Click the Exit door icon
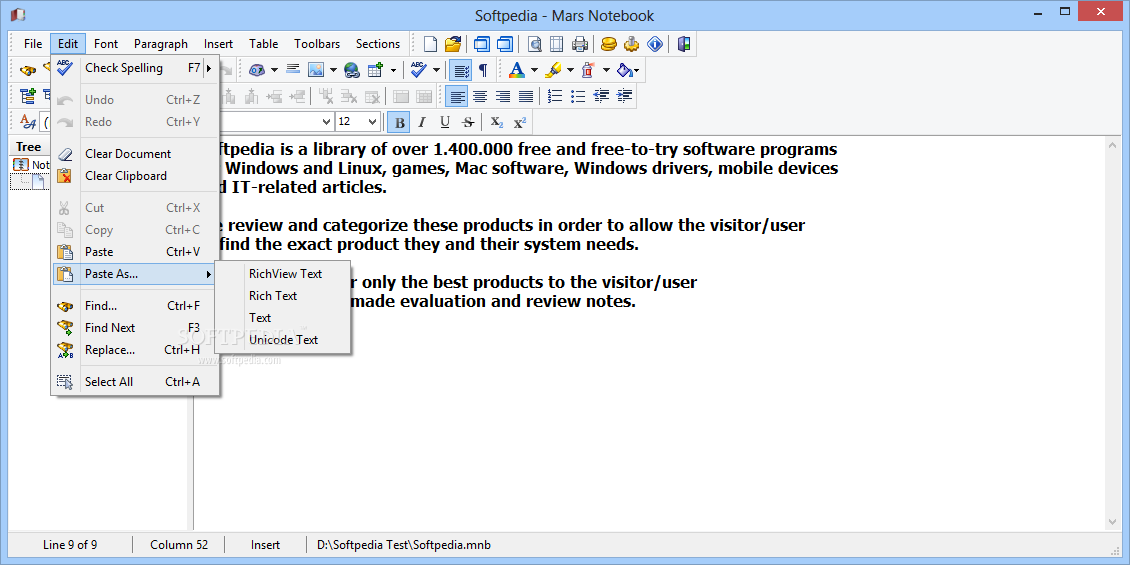 tap(684, 44)
